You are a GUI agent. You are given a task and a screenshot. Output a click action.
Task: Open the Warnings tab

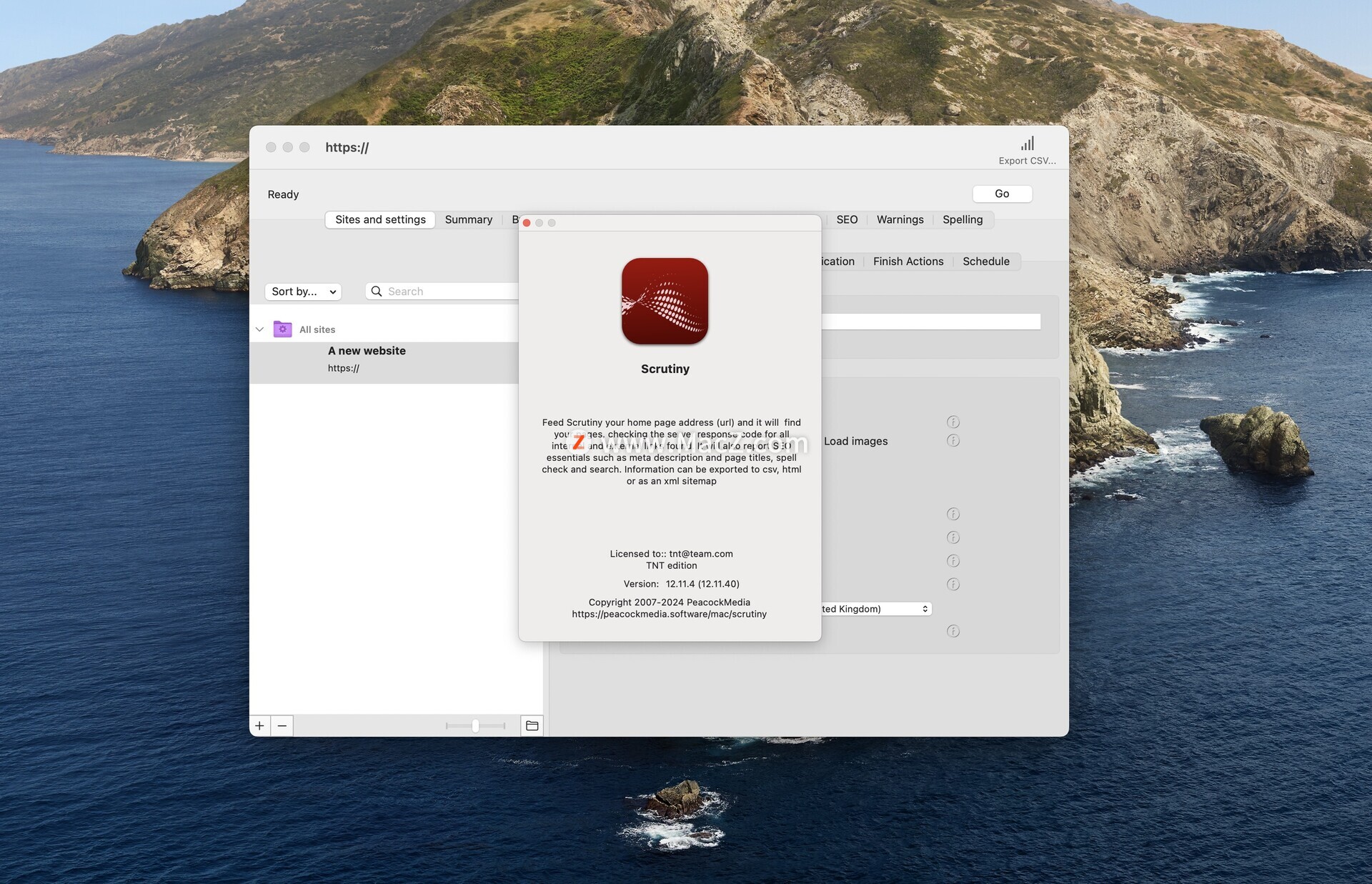900,219
